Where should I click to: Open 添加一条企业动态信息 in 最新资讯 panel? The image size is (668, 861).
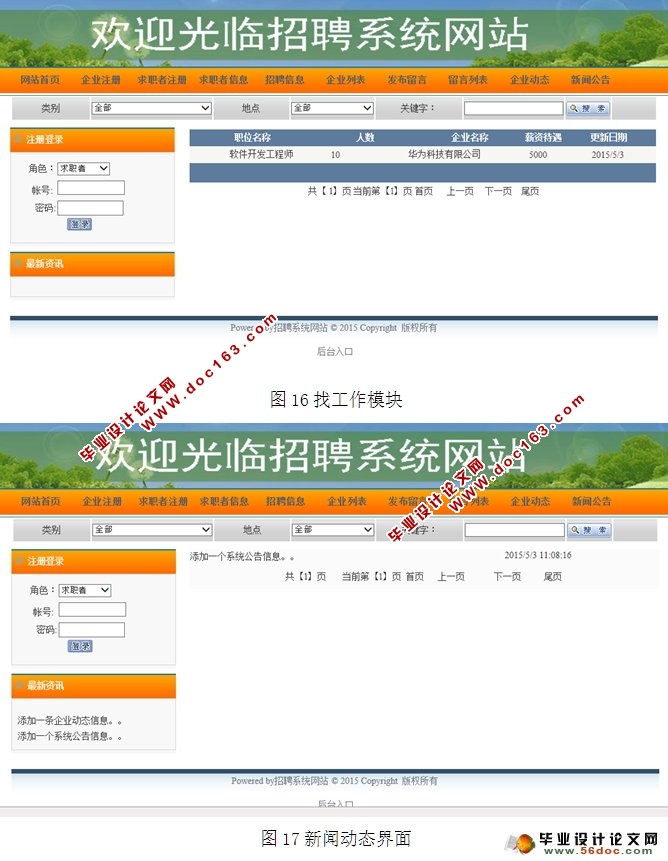[x=69, y=720]
